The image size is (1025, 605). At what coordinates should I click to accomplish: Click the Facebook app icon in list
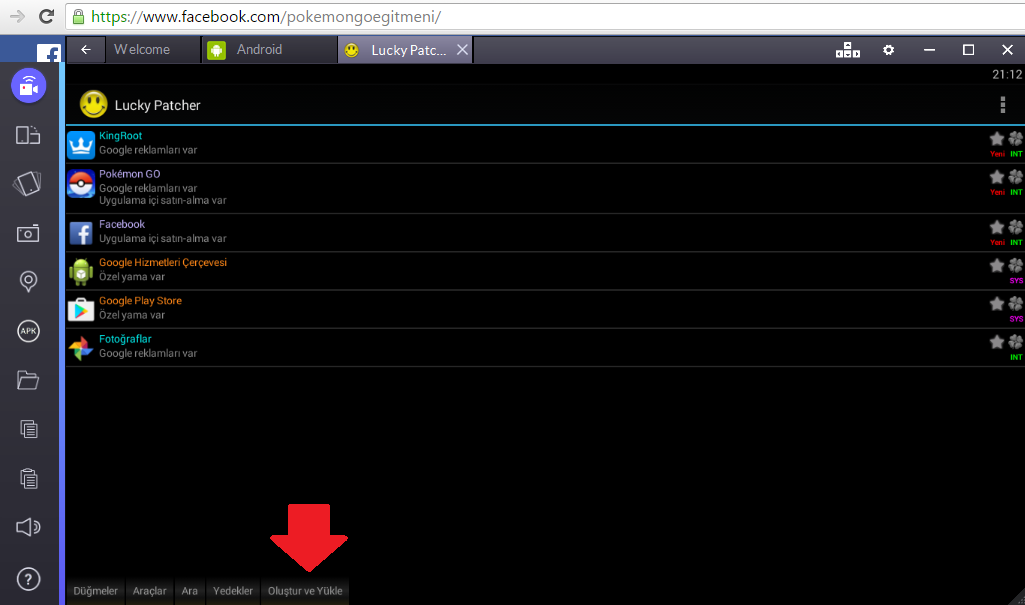point(81,233)
